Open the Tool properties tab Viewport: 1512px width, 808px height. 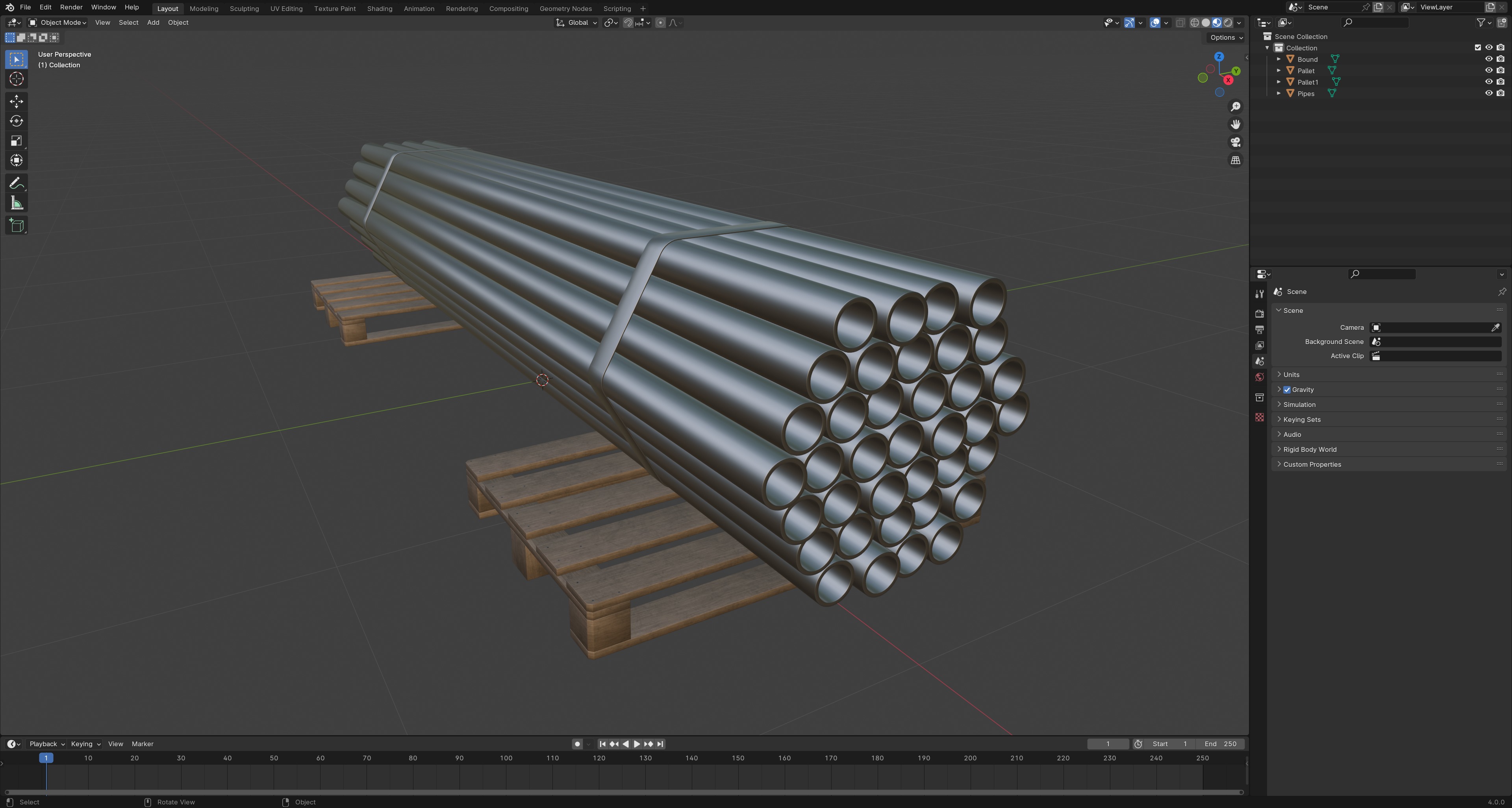coord(1259,294)
